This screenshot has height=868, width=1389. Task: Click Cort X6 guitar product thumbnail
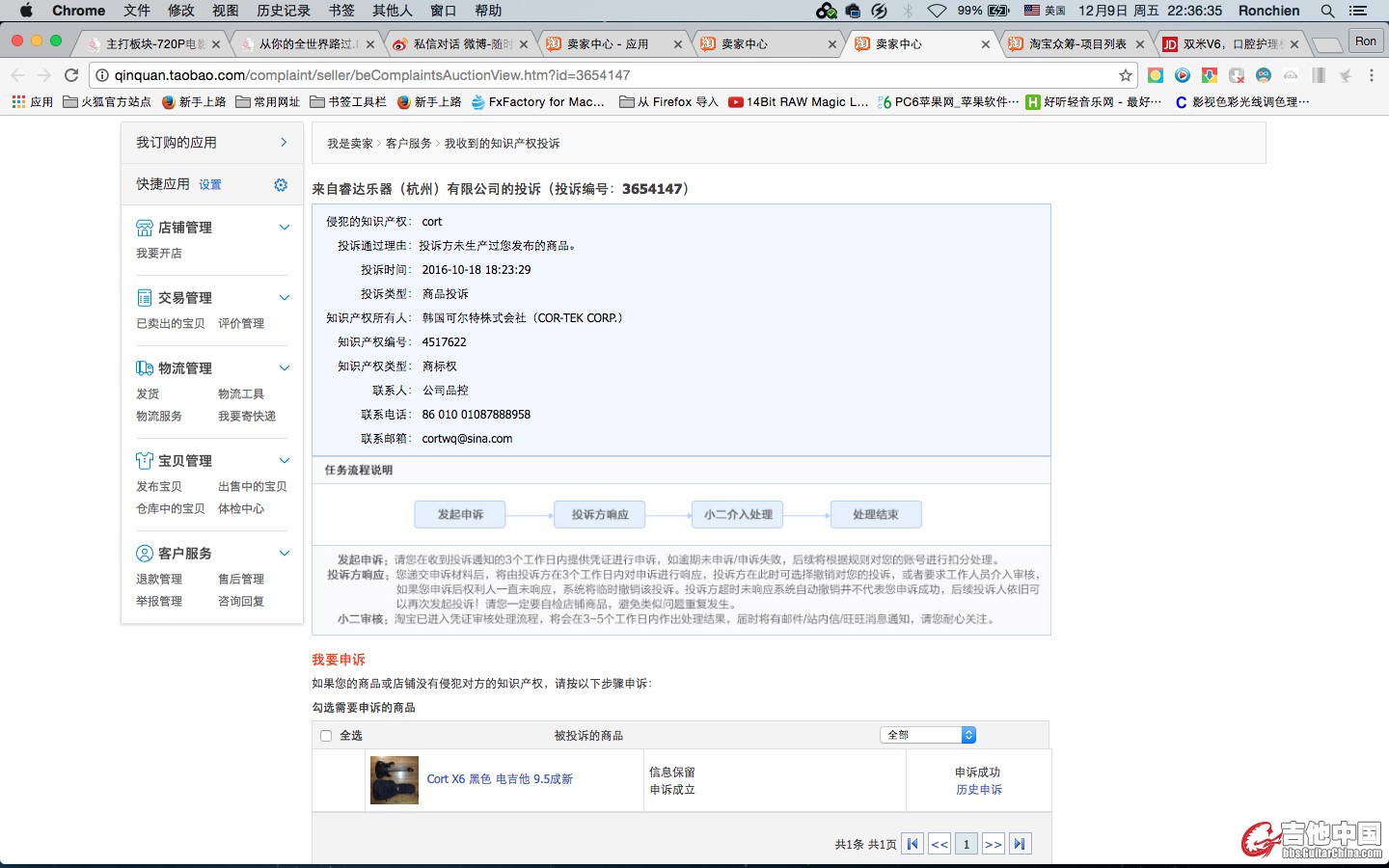point(395,780)
